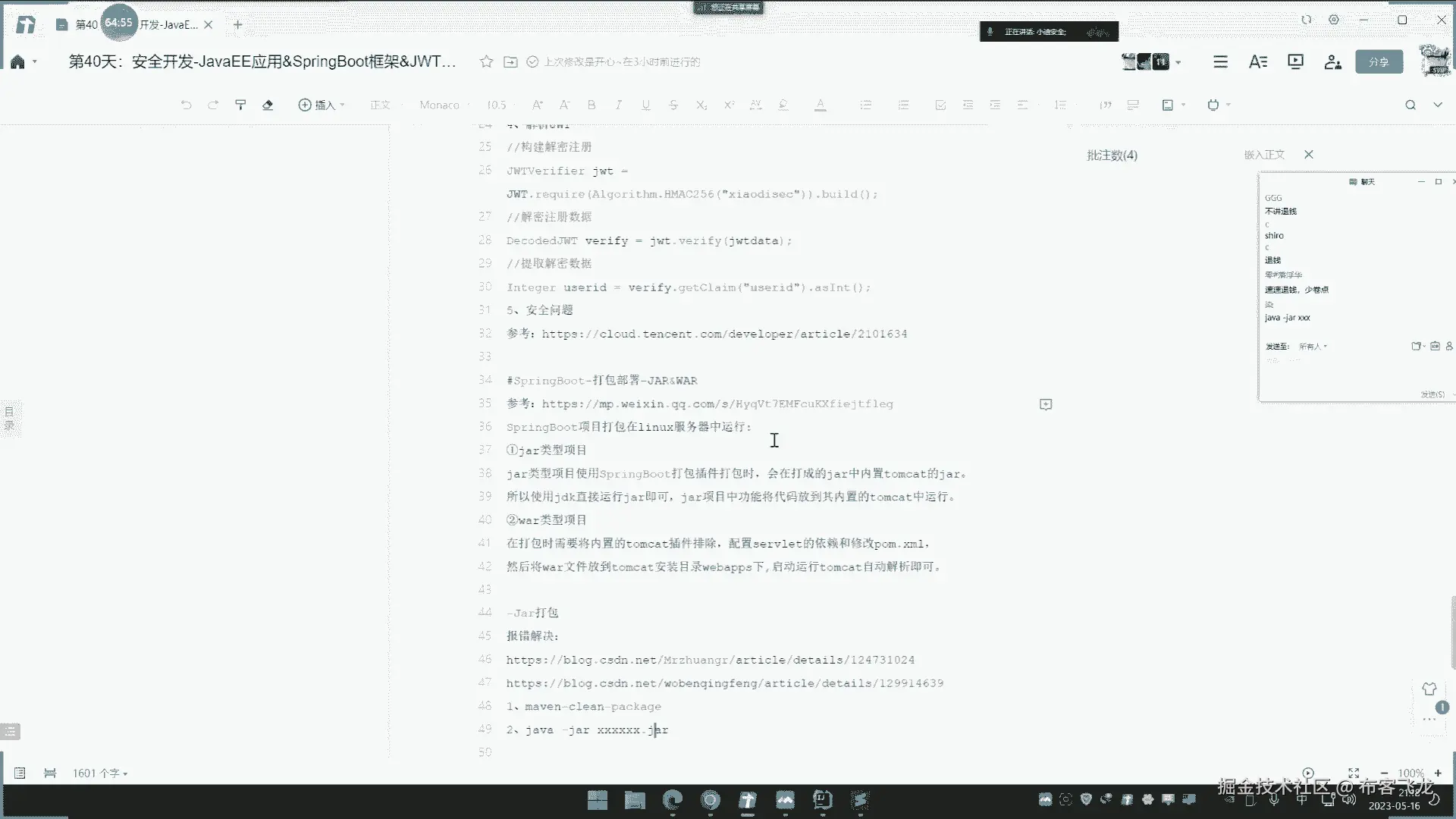Toggle italic text formatting

point(619,105)
